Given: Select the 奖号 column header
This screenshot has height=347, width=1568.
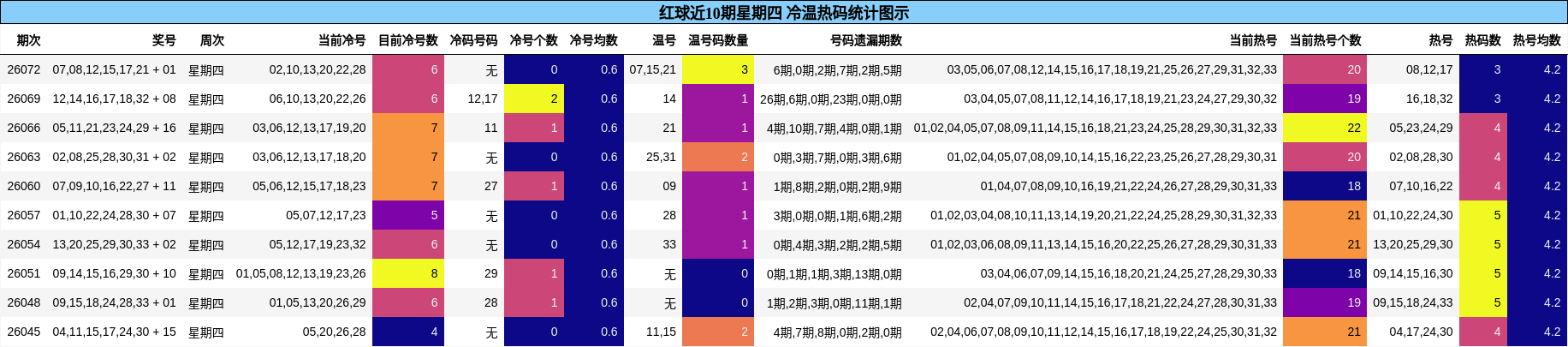Looking at the screenshot, I should click(x=164, y=40).
